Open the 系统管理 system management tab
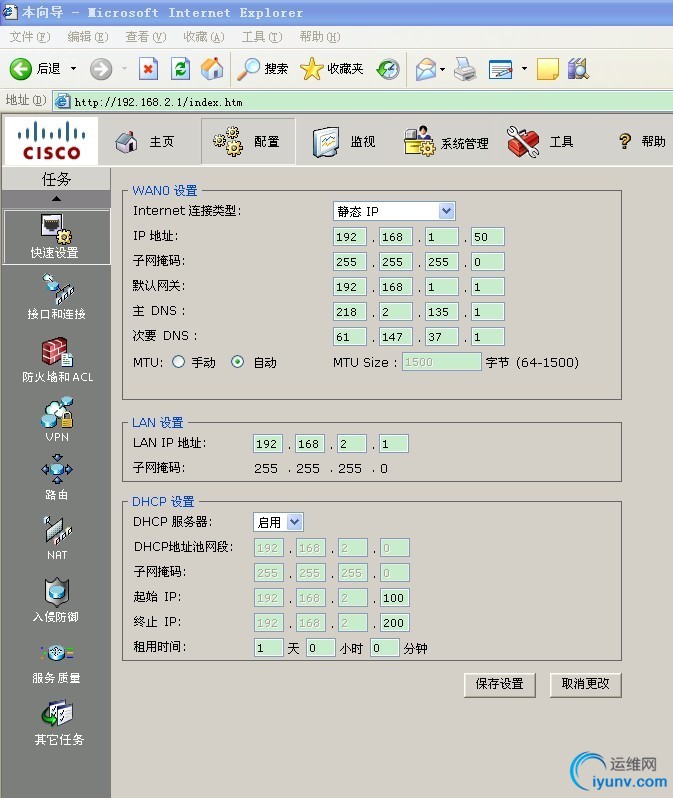The image size is (673, 798). click(x=446, y=142)
